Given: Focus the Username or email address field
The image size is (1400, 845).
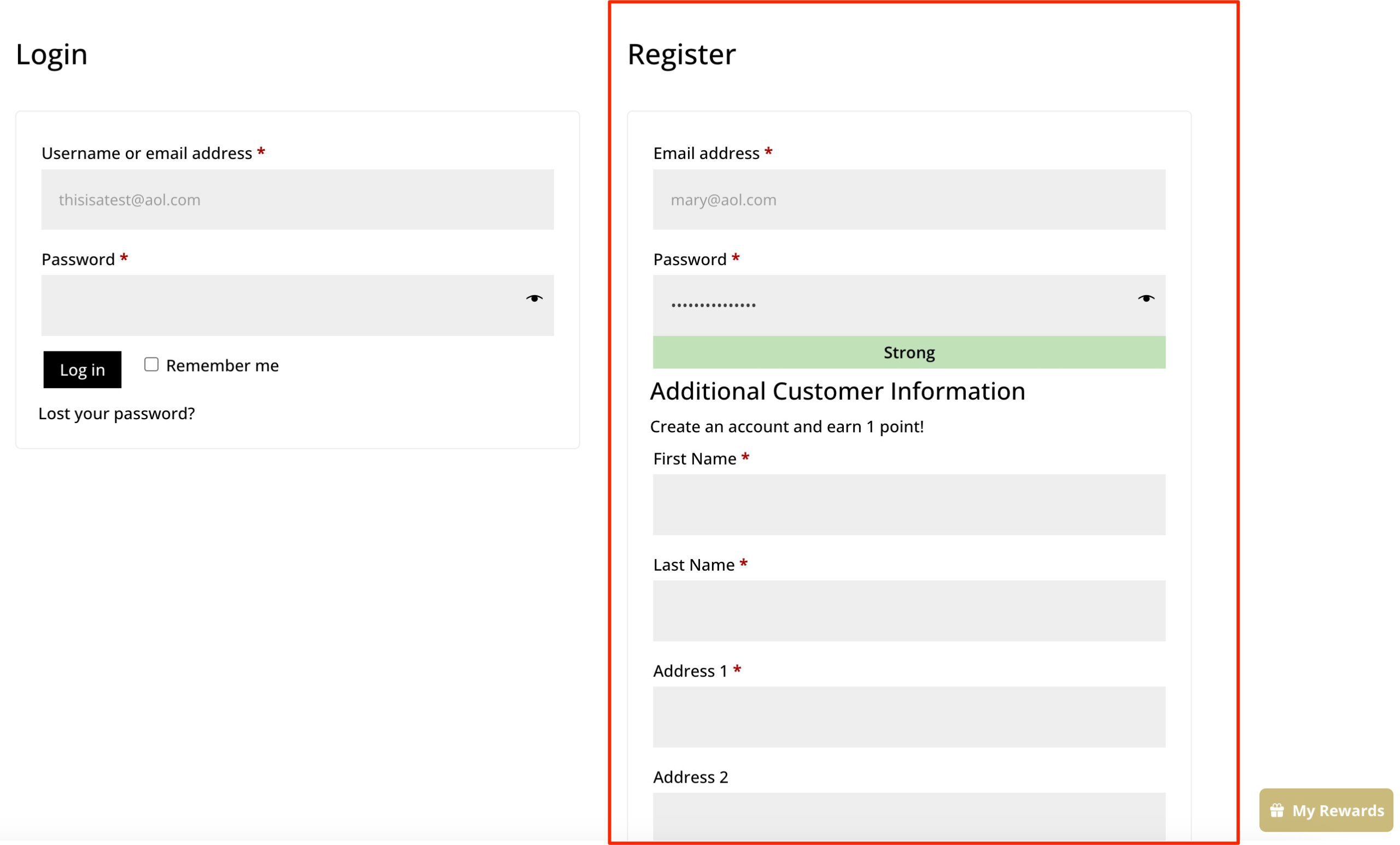Looking at the screenshot, I should coord(297,200).
